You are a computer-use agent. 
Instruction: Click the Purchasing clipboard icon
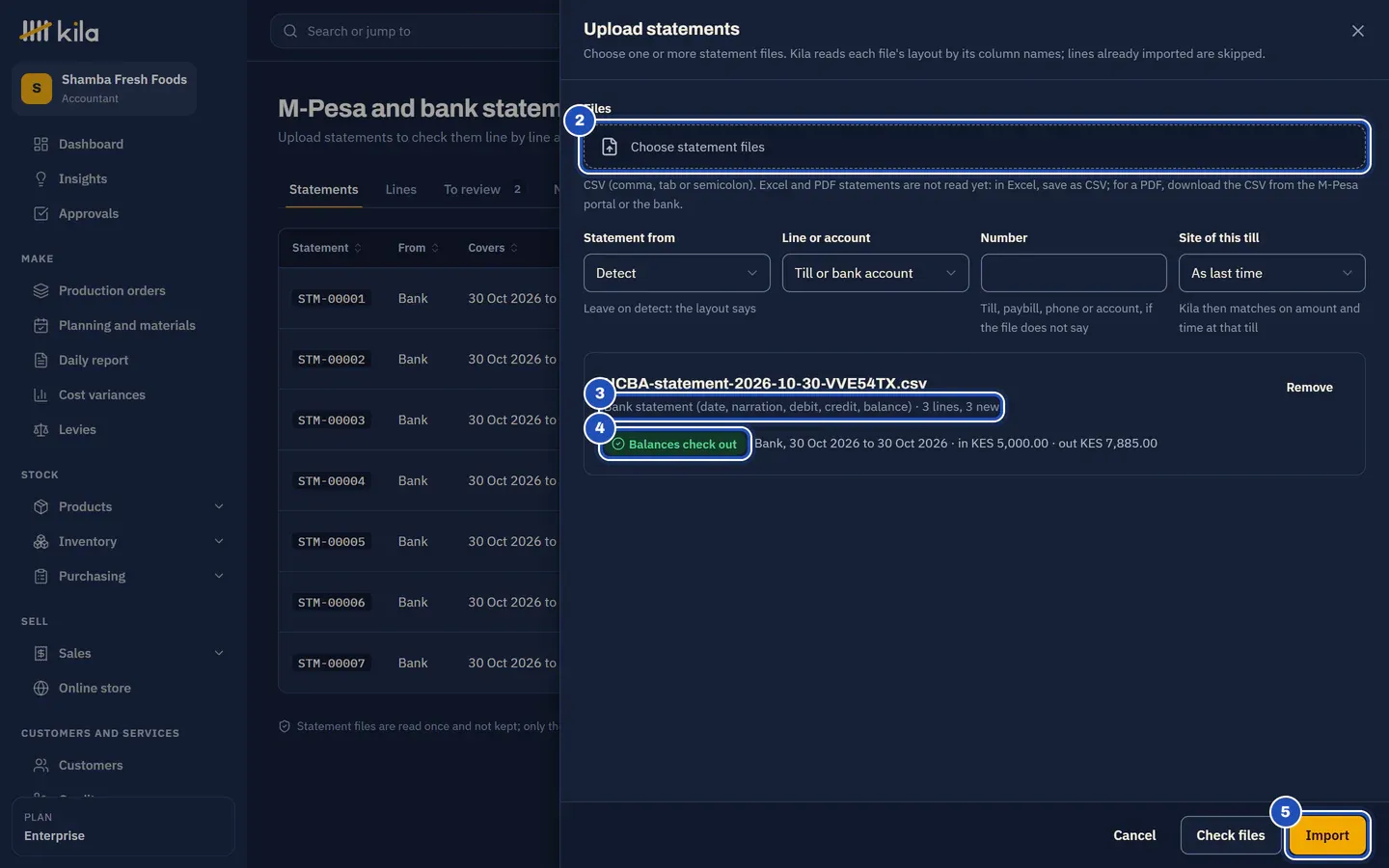point(41,576)
